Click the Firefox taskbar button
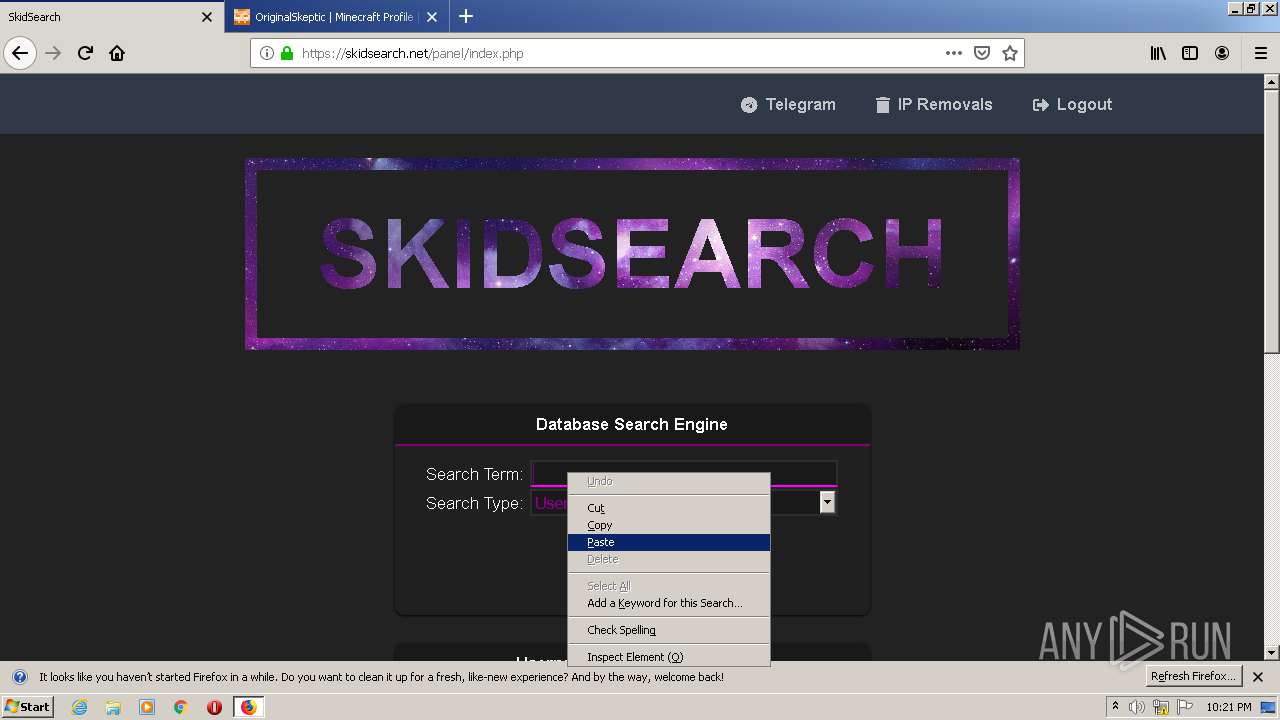 (x=248, y=707)
